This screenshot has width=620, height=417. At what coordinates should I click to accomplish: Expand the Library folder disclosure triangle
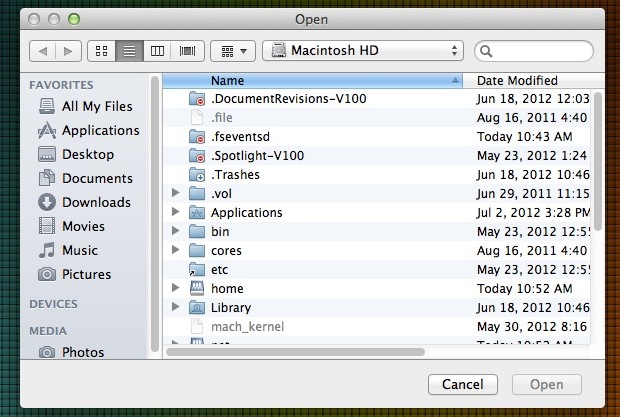[175, 307]
